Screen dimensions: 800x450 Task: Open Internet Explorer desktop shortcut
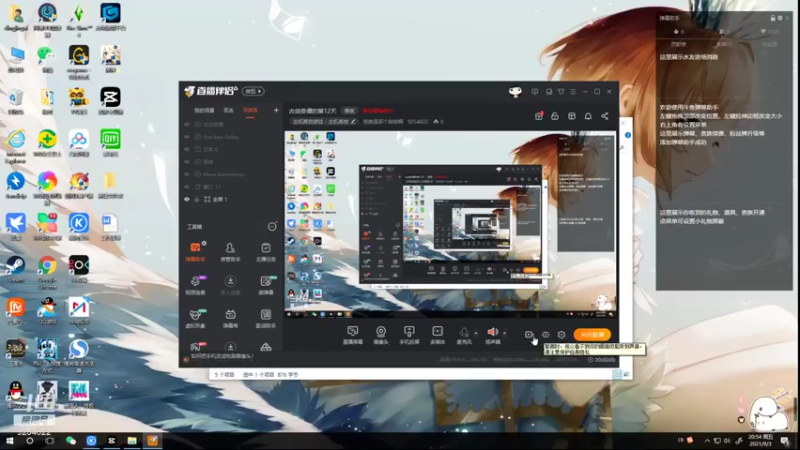pyautogui.click(x=16, y=146)
